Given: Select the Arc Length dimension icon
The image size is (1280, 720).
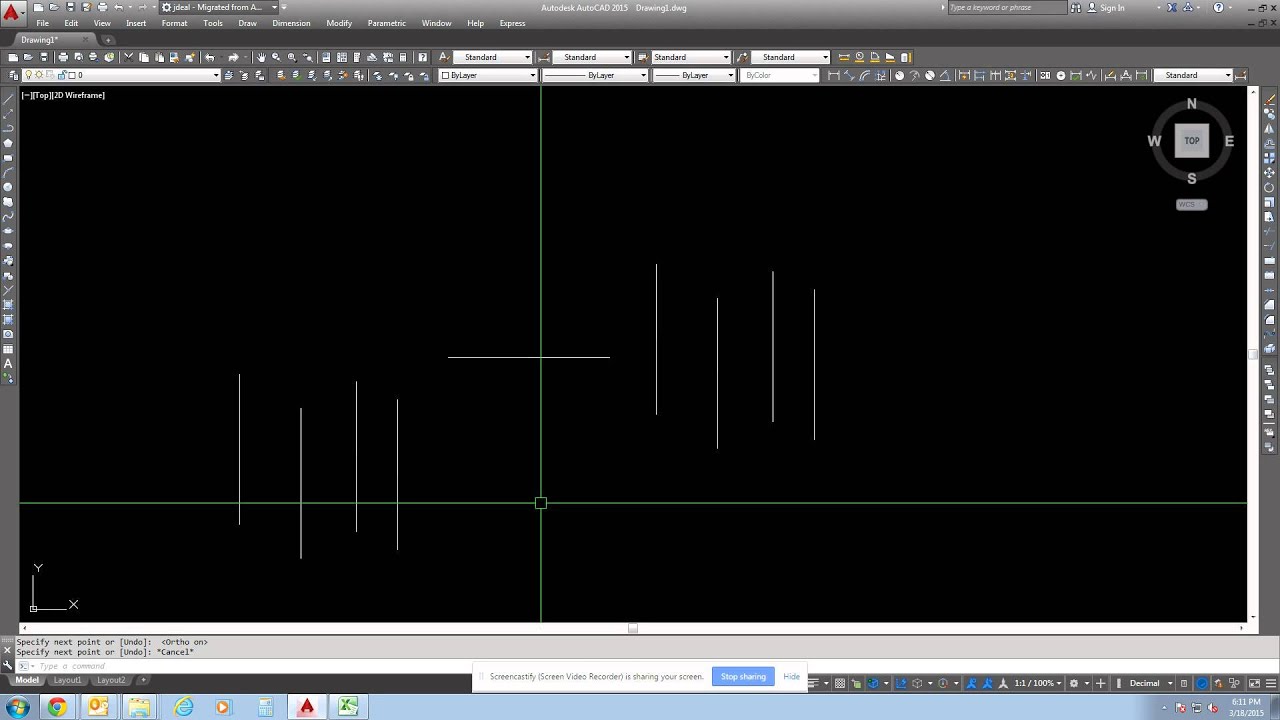Looking at the screenshot, I should (x=865, y=75).
